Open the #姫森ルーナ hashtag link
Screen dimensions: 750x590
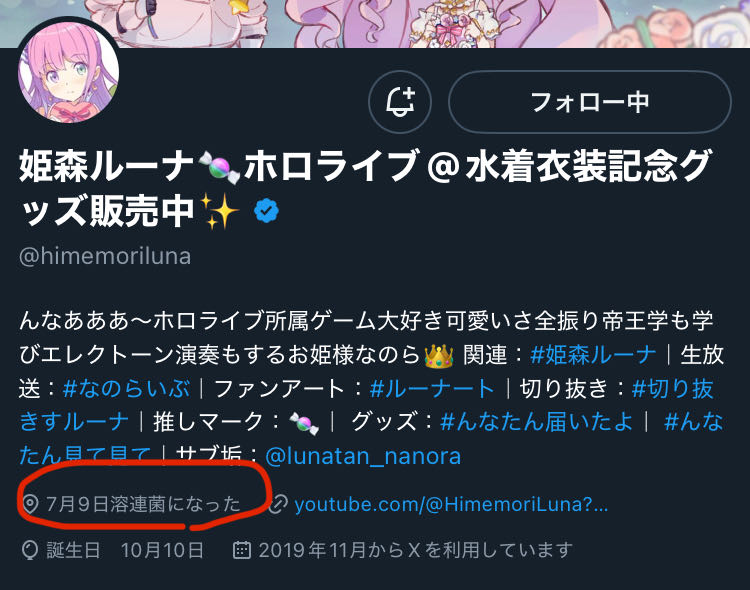(x=593, y=355)
